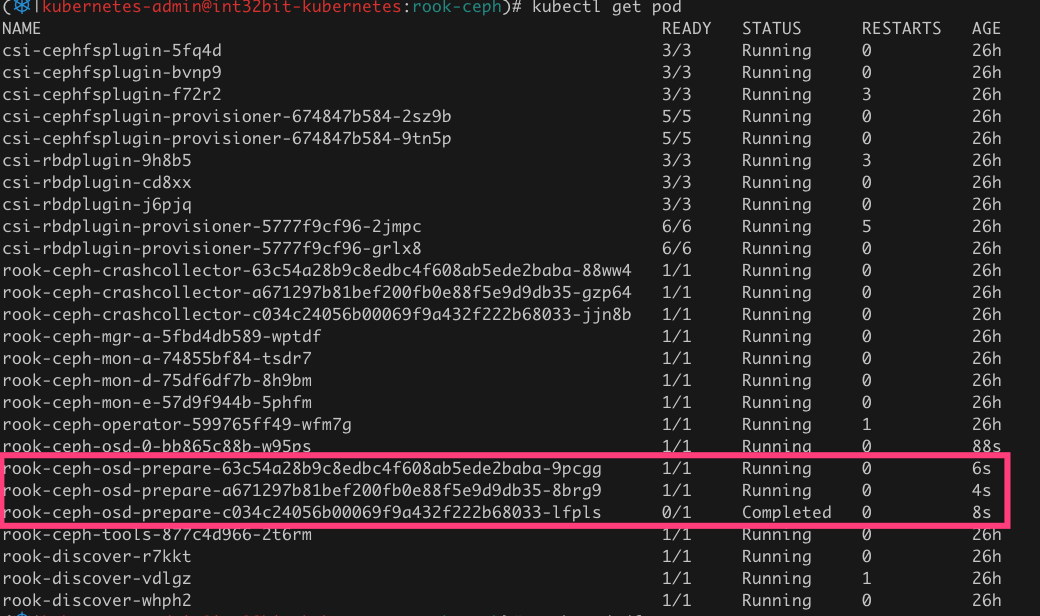The image size is (1040, 616).
Task: Click the Running status of rook-discover-whph2
Action: 776,600
